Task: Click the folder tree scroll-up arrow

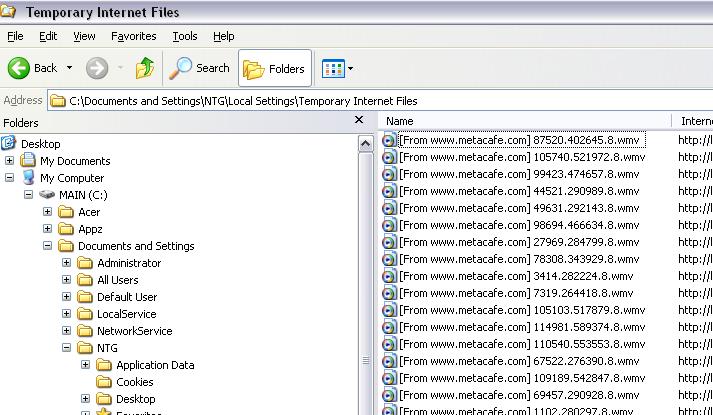Action: [366, 144]
